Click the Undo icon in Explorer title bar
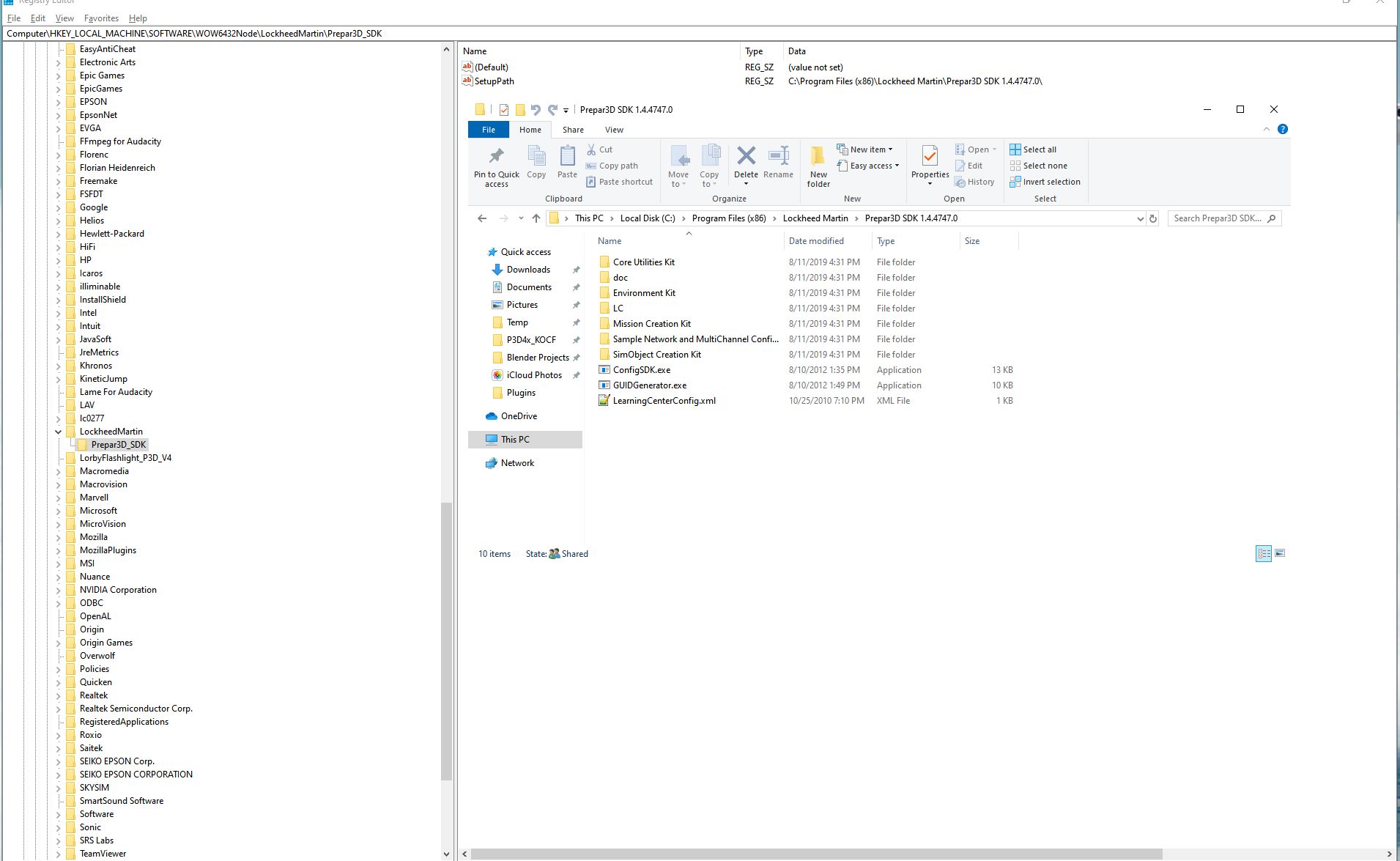This screenshot has height=861, width=1400. click(x=536, y=110)
